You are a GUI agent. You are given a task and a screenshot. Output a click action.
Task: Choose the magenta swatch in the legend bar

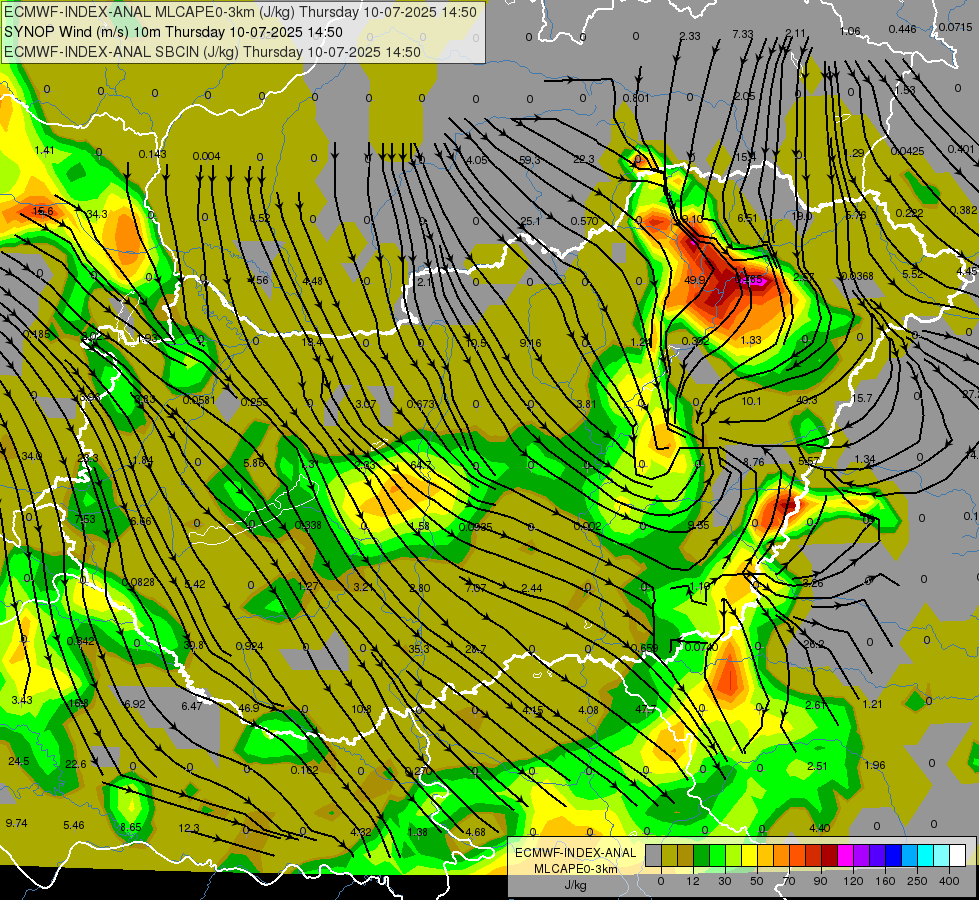pos(845,855)
